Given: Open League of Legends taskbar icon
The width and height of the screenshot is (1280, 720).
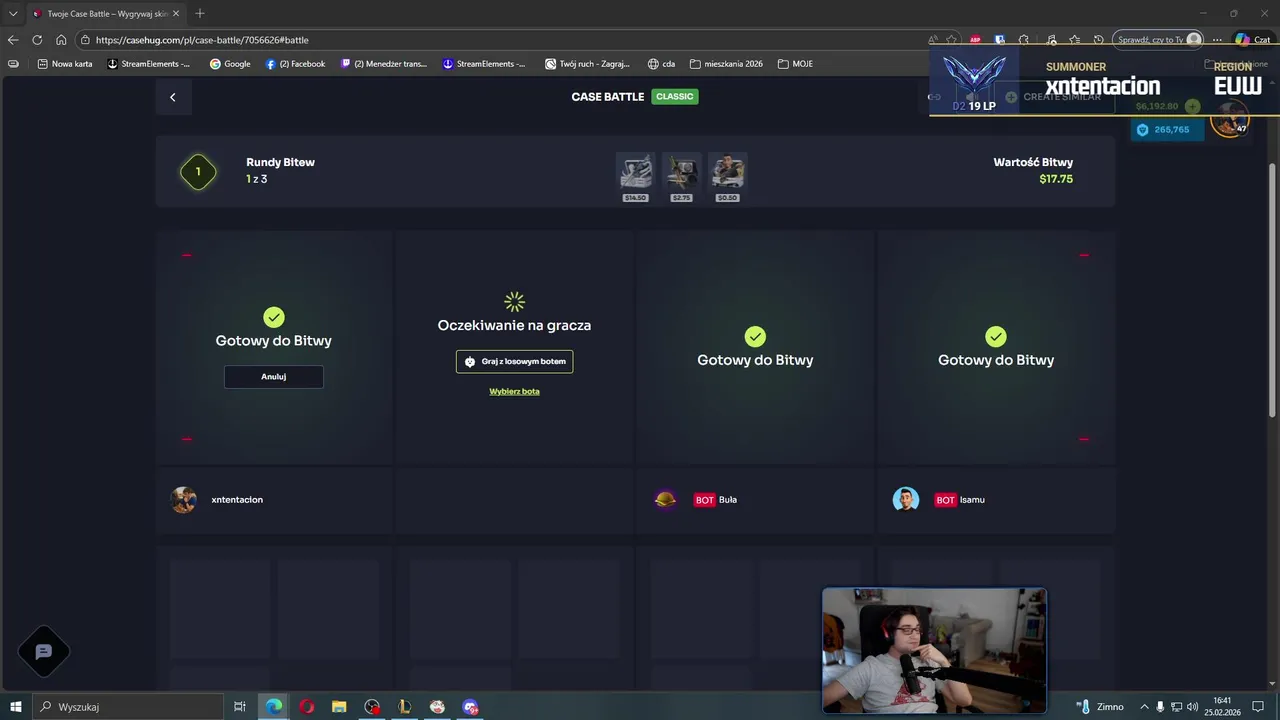Looking at the screenshot, I should pyautogui.click(x=404, y=707).
